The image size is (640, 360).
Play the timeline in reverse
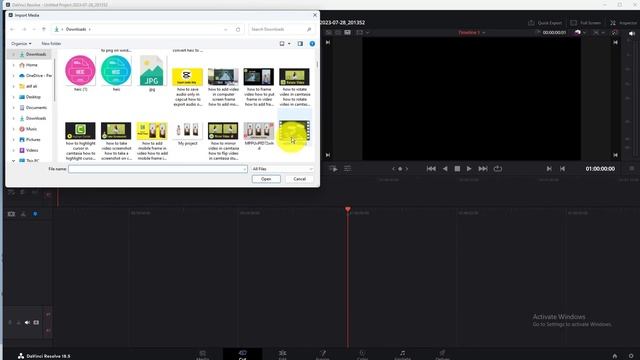pyautogui.click(x=445, y=169)
